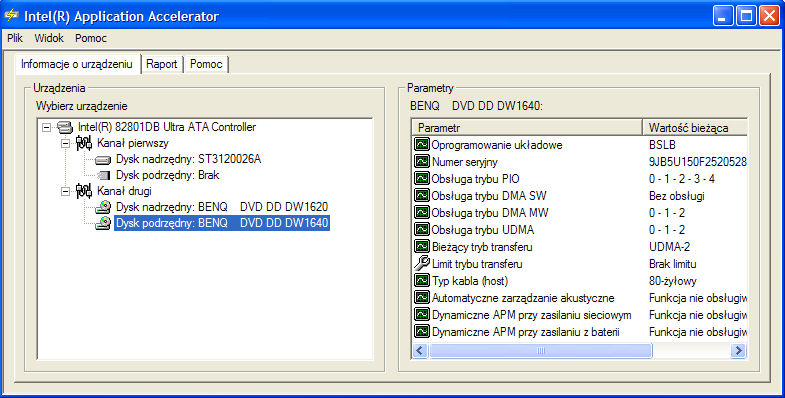The width and height of the screenshot is (785, 398).
Task: Click the horizontal scrollbar right arrow
Action: (738, 350)
